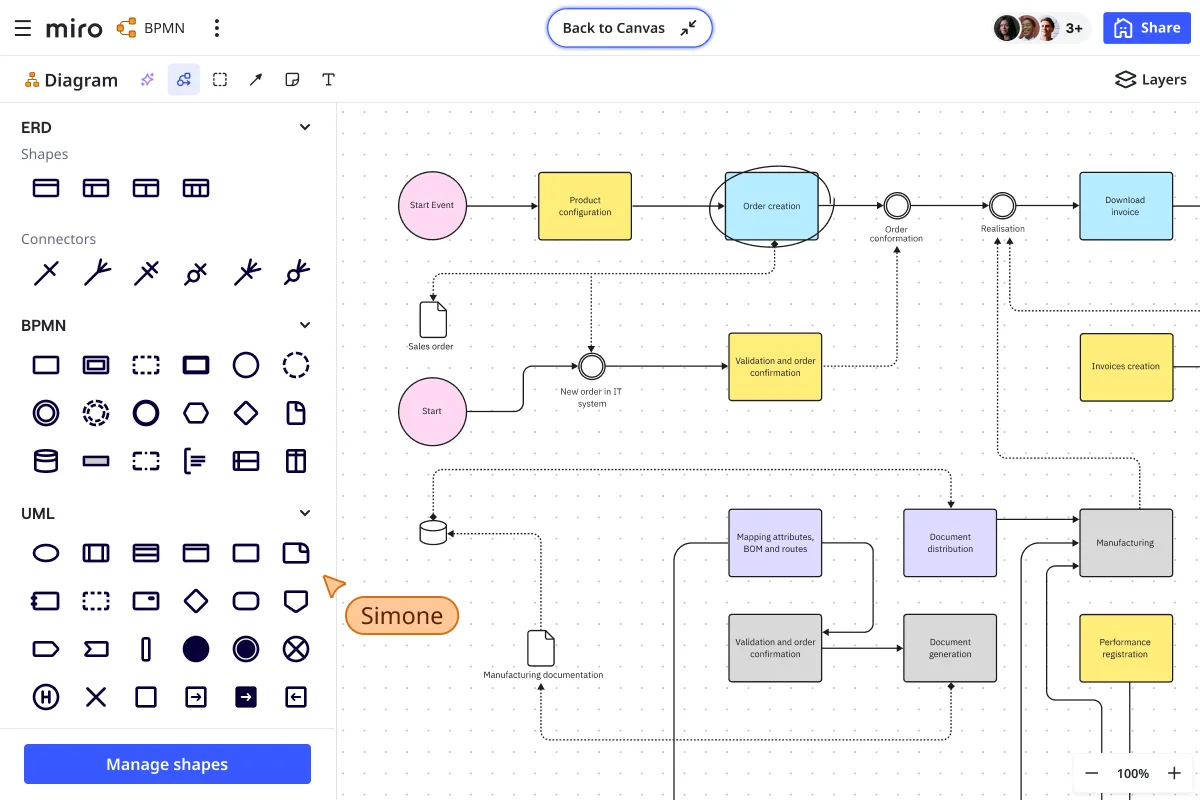Open the Diagram mode menu
This screenshot has height=800, width=1200.
pos(71,80)
